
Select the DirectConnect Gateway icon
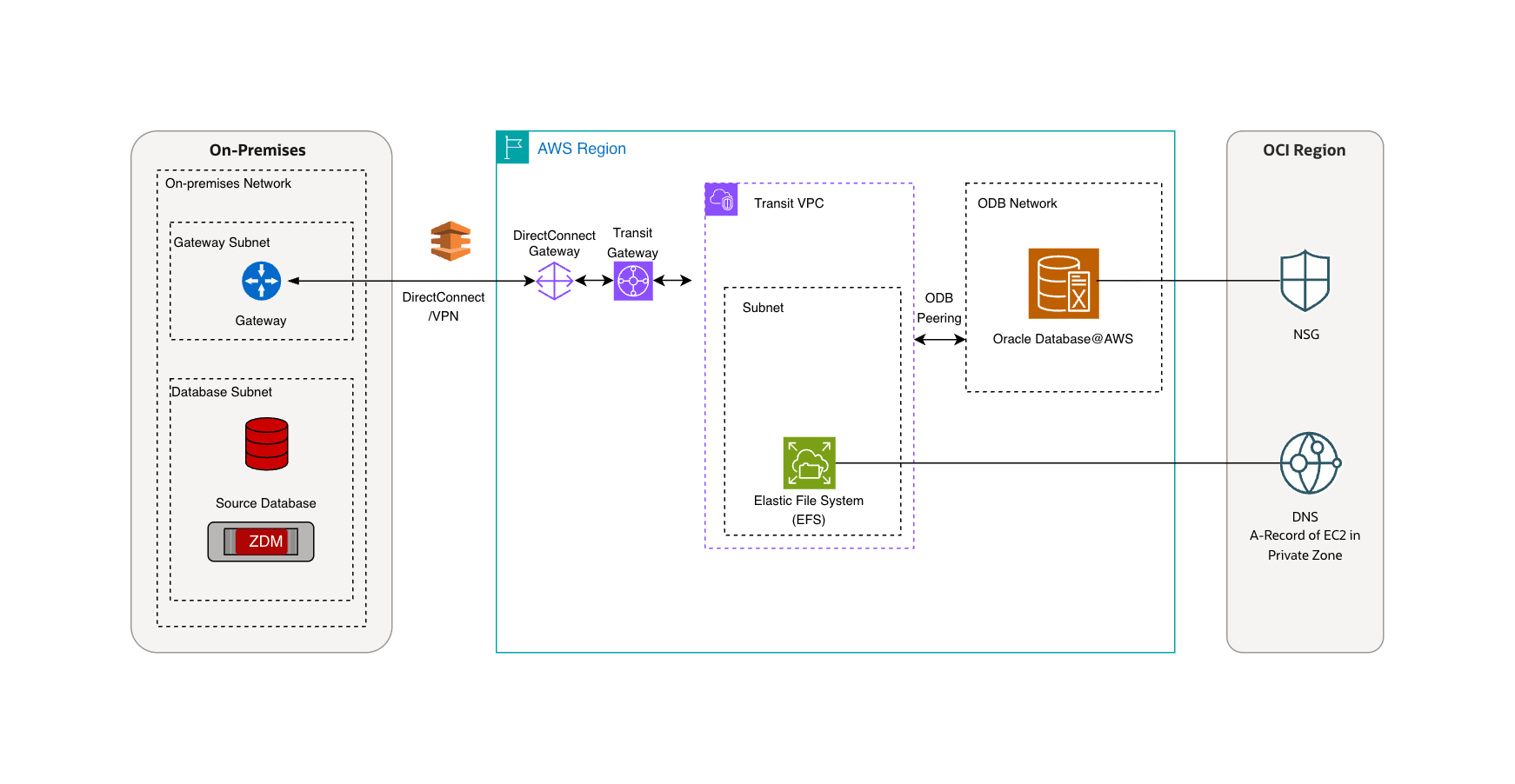coord(554,281)
